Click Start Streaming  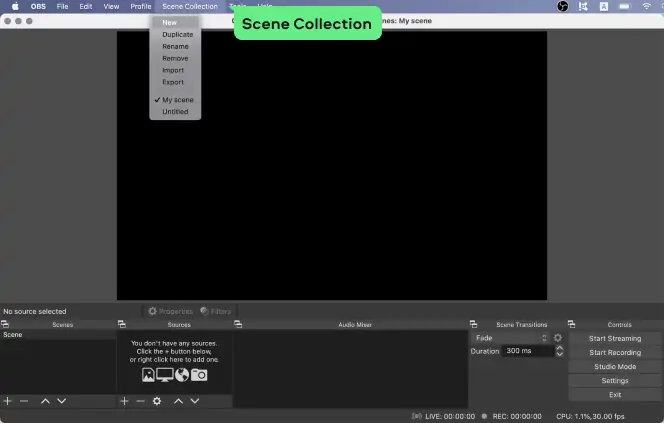pyautogui.click(x=615, y=338)
